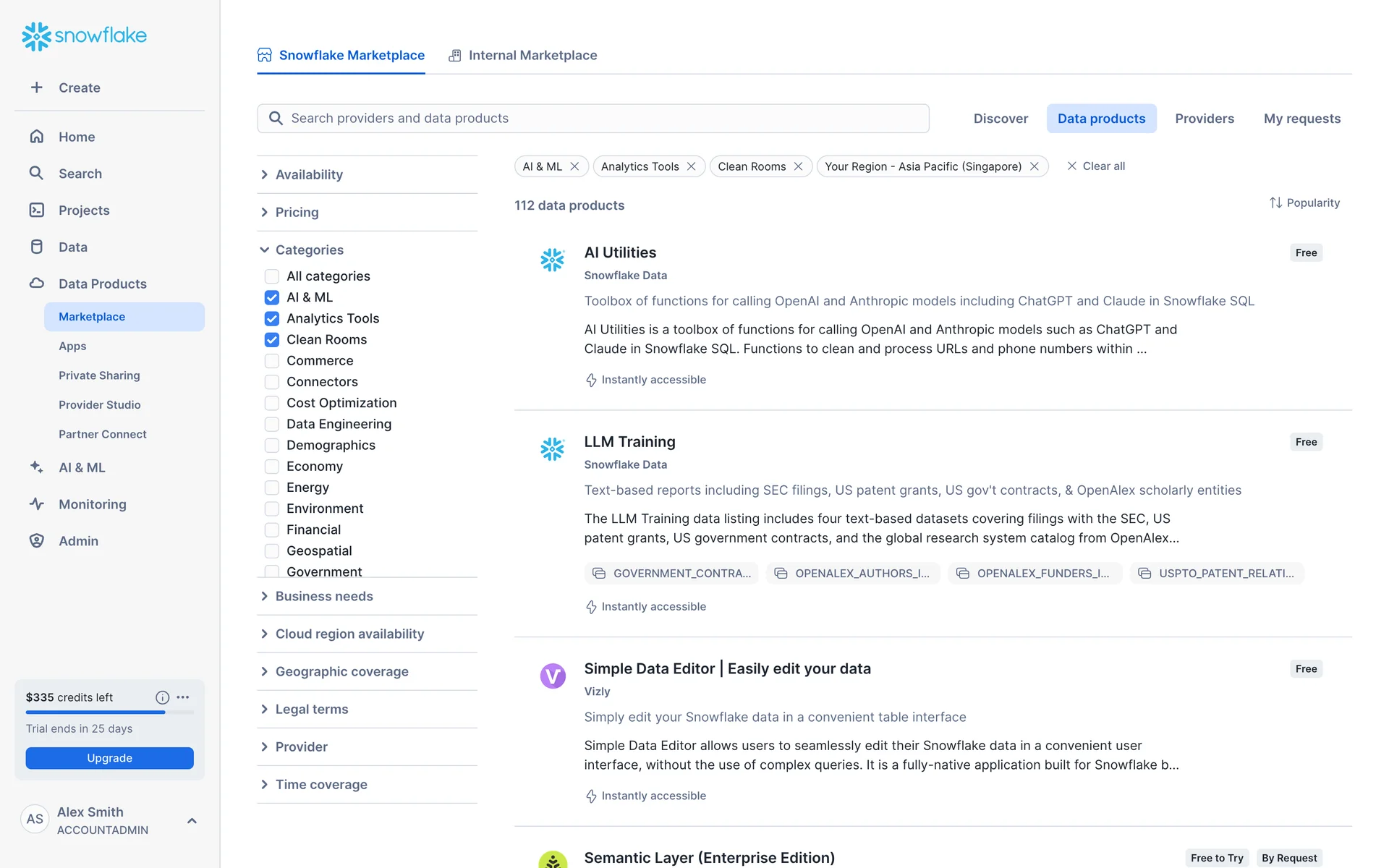
Task: Collapse the Categories filter section
Action: tap(309, 250)
